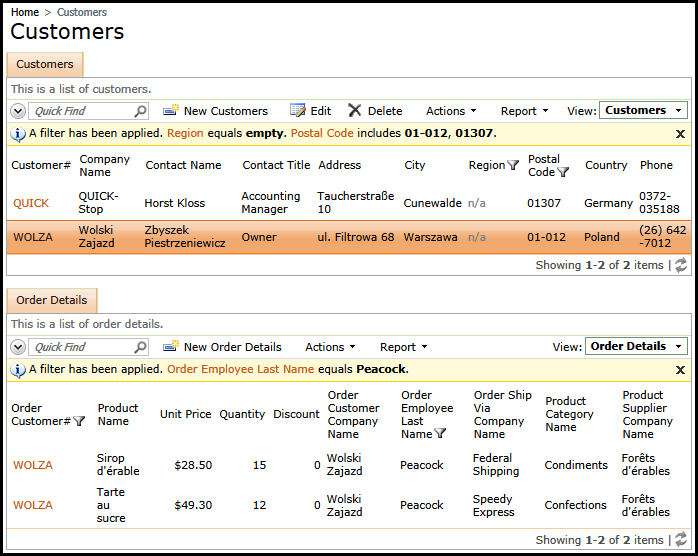The height and width of the screenshot is (556, 698).
Task: Click the Order Customer# filter funnel icon
Action: (x=79, y=421)
